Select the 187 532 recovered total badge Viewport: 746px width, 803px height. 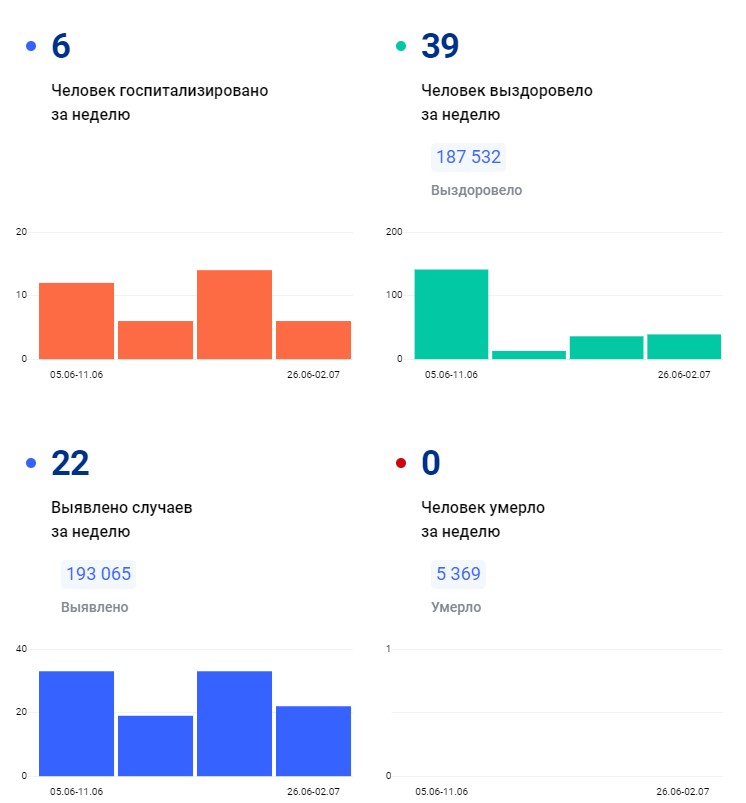[x=468, y=157]
